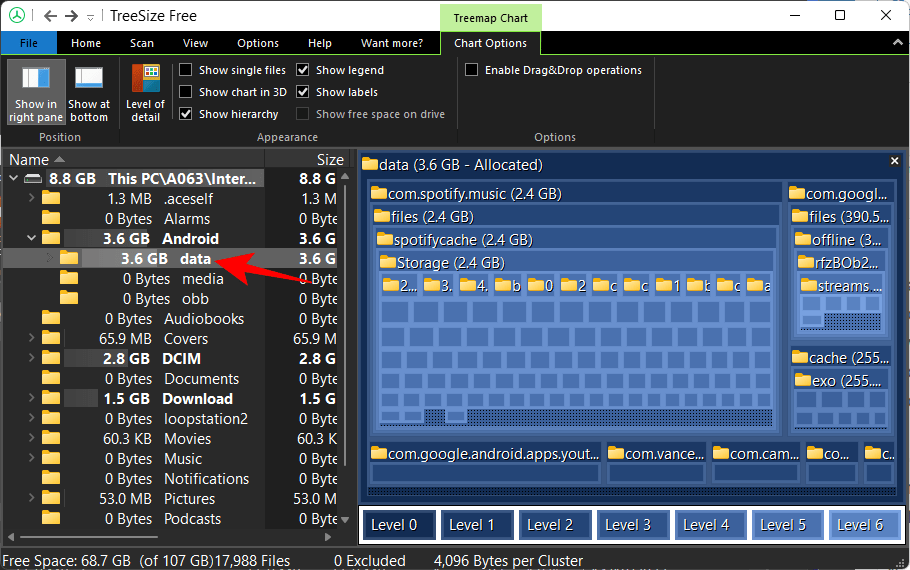Click the treemap title data folder icon
The image size is (910, 570).
tap(370, 164)
